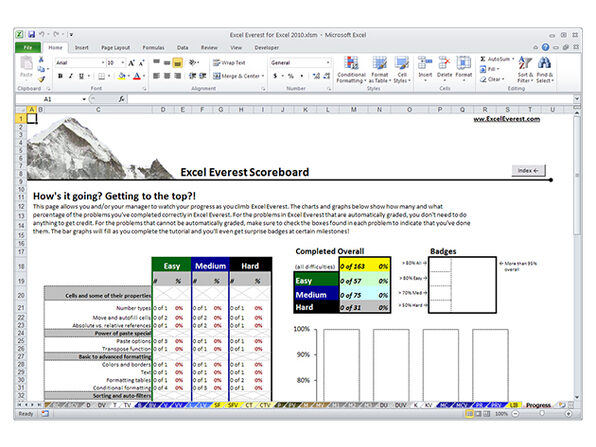Image resolution: width=596 pixels, height=447 pixels.
Task: Open the Find & Select menu
Action: [545, 70]
